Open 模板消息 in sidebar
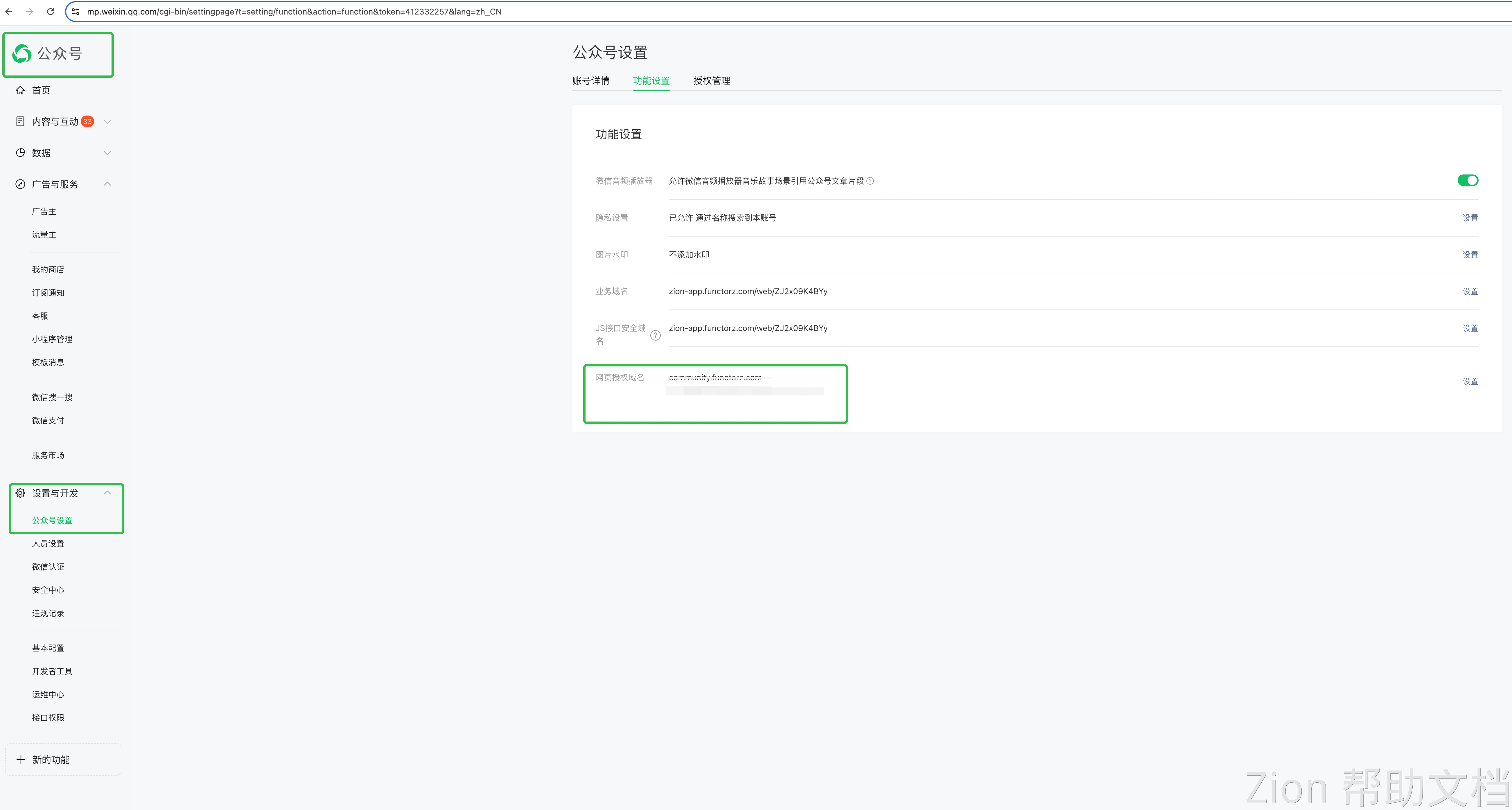1512x810 pixels. click(48, 363)
